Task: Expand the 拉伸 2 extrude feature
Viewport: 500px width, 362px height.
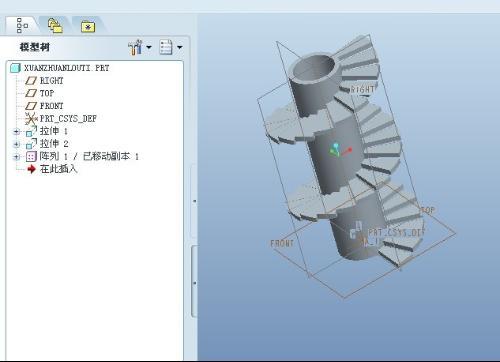Action: (x=16, y=144)
